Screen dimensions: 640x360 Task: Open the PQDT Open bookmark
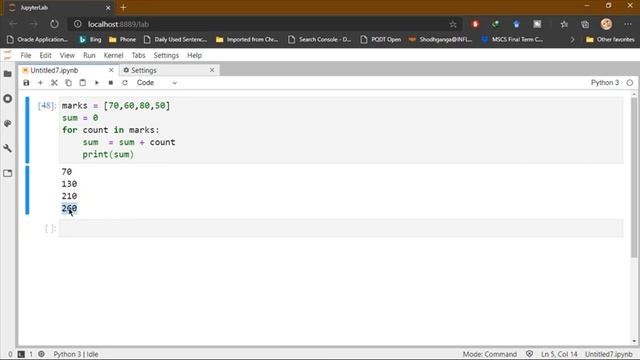click(x=381, y=40)
